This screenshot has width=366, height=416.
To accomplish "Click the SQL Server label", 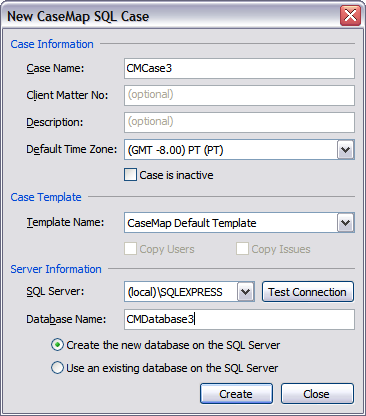I will [55, 291].
